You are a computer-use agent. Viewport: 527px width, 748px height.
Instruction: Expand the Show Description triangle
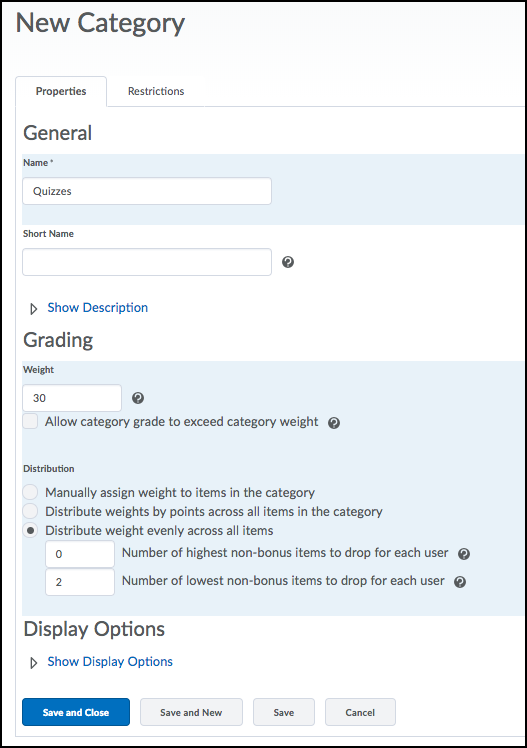[x=33, y=309]
